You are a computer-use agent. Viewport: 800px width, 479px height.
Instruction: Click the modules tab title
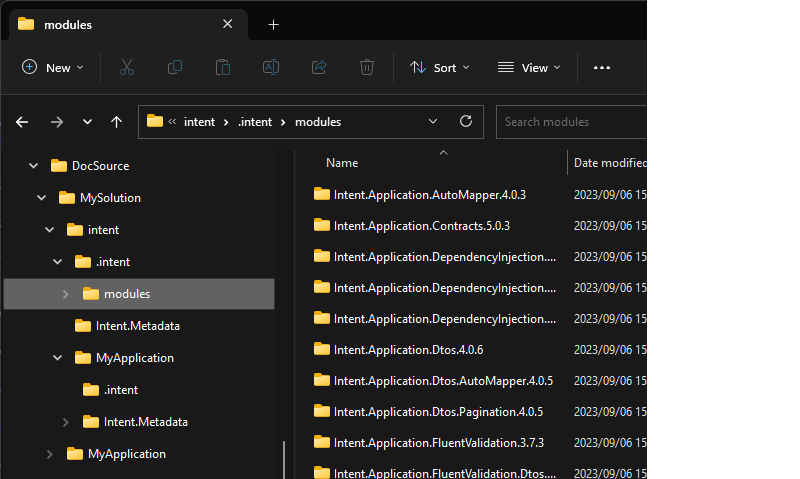[x=68, y=24]
